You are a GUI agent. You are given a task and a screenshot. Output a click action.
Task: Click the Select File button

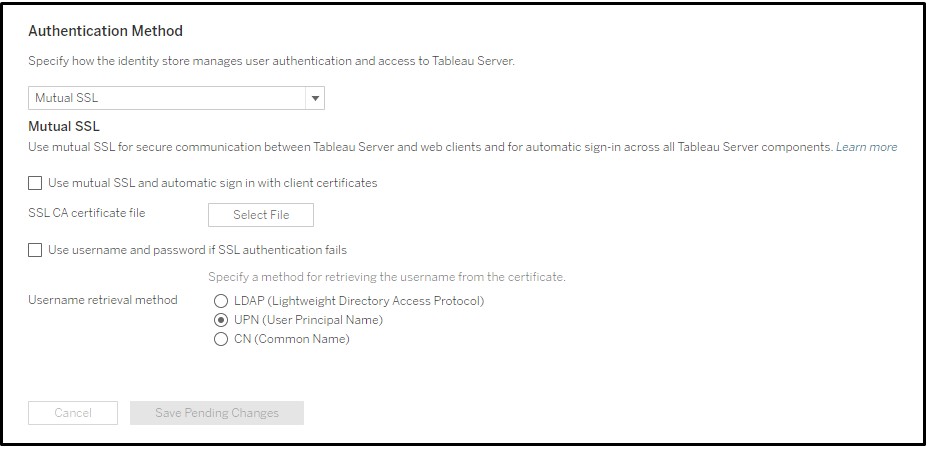point(260,214)
